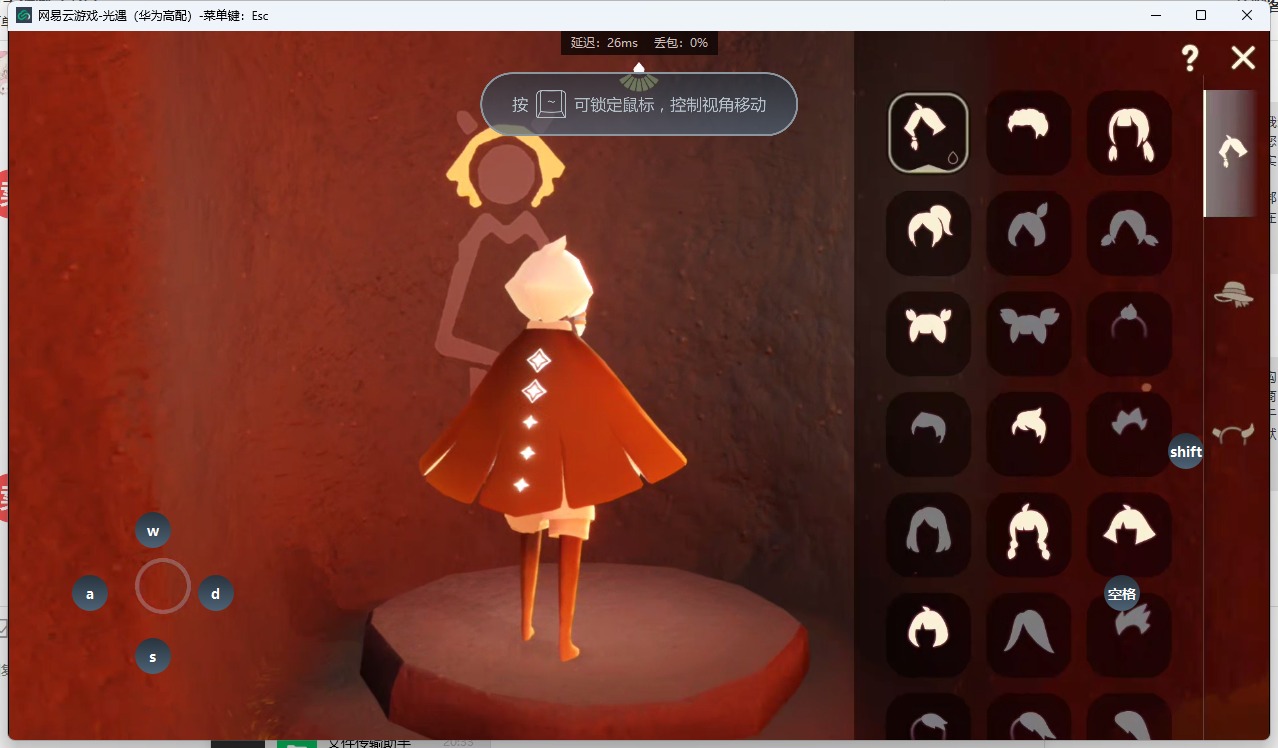Screen dimensions: 1278x748
Task: Click the latency 延迟: 26ms readout
Action: click(x=604, y=43)
